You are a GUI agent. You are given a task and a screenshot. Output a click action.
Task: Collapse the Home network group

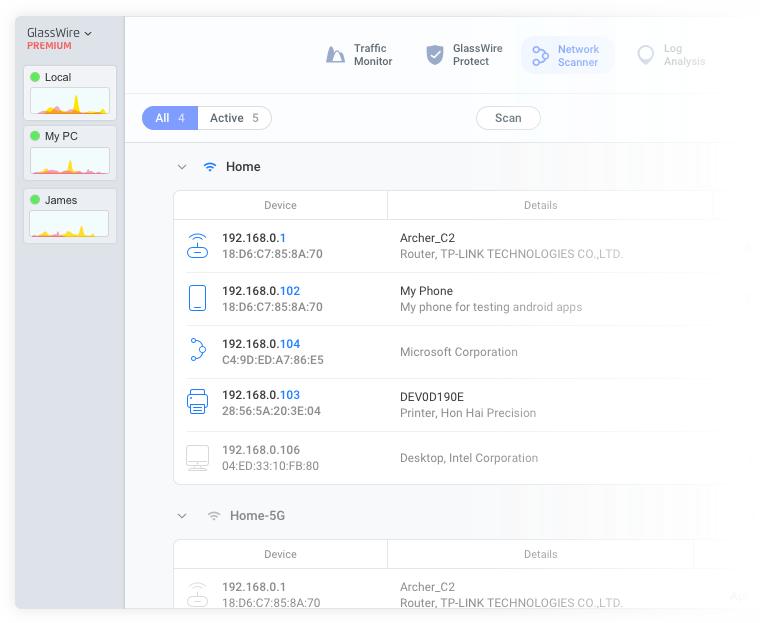[182, 167]
